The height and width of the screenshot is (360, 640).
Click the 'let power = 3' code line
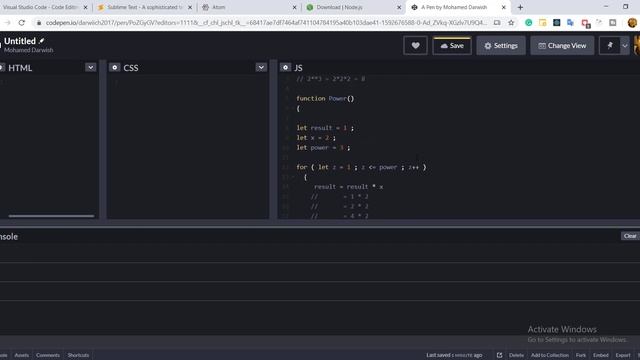point(323,147)
